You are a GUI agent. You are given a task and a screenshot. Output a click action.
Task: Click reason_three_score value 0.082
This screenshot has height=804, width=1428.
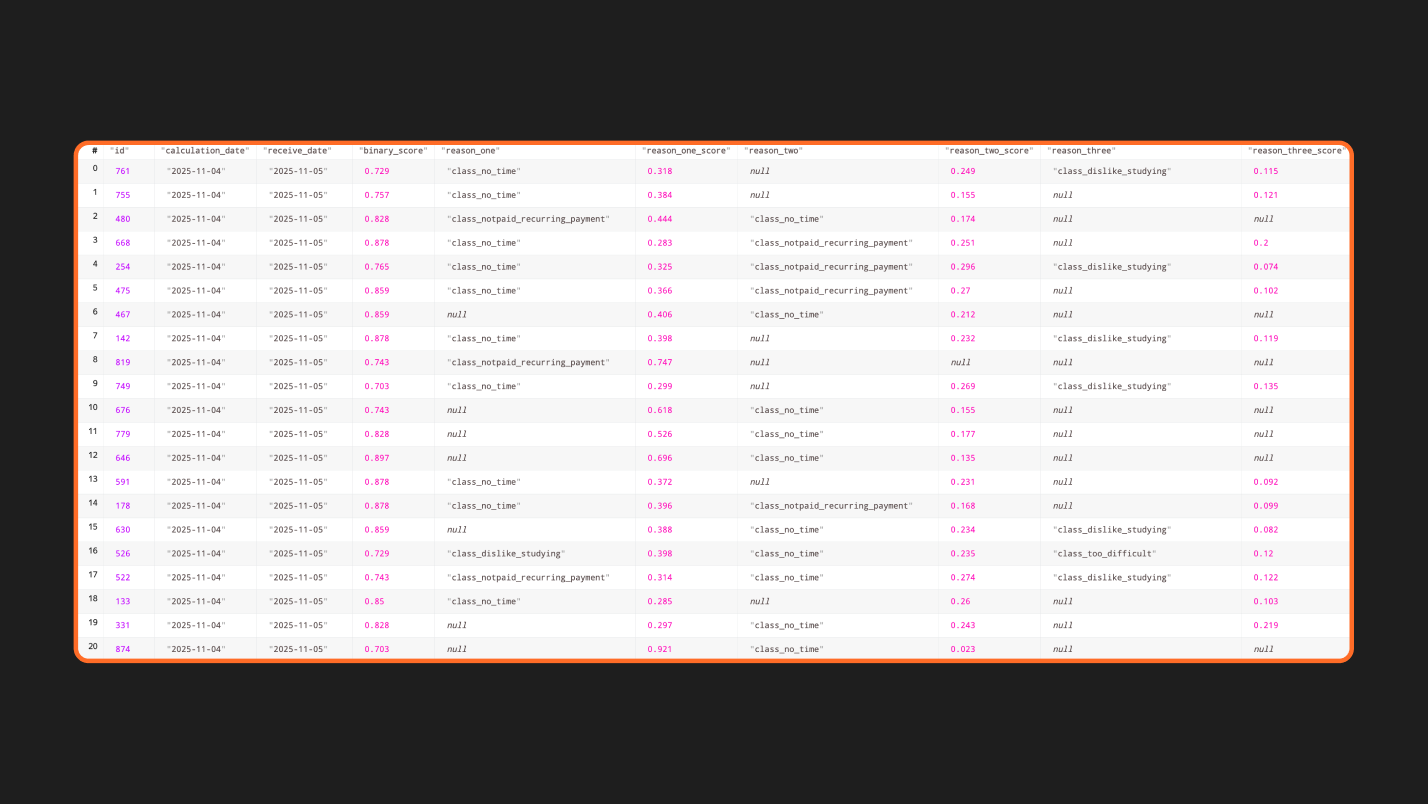click(1266, 530)
